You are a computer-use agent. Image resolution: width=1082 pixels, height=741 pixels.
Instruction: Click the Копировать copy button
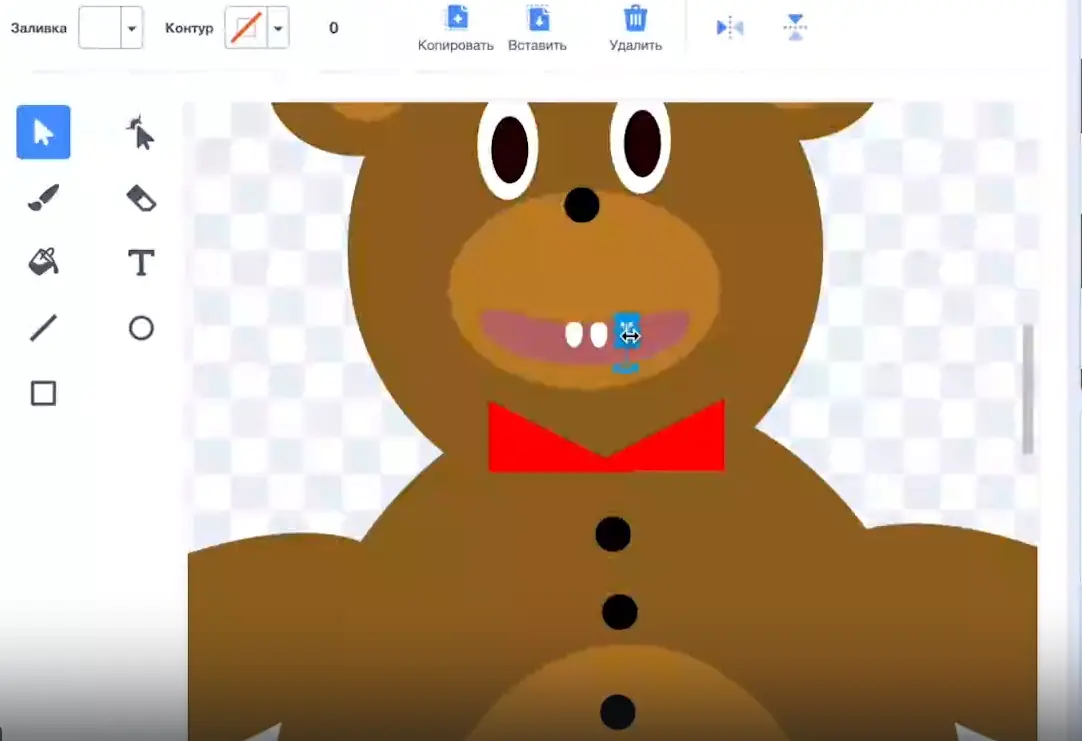456,28
